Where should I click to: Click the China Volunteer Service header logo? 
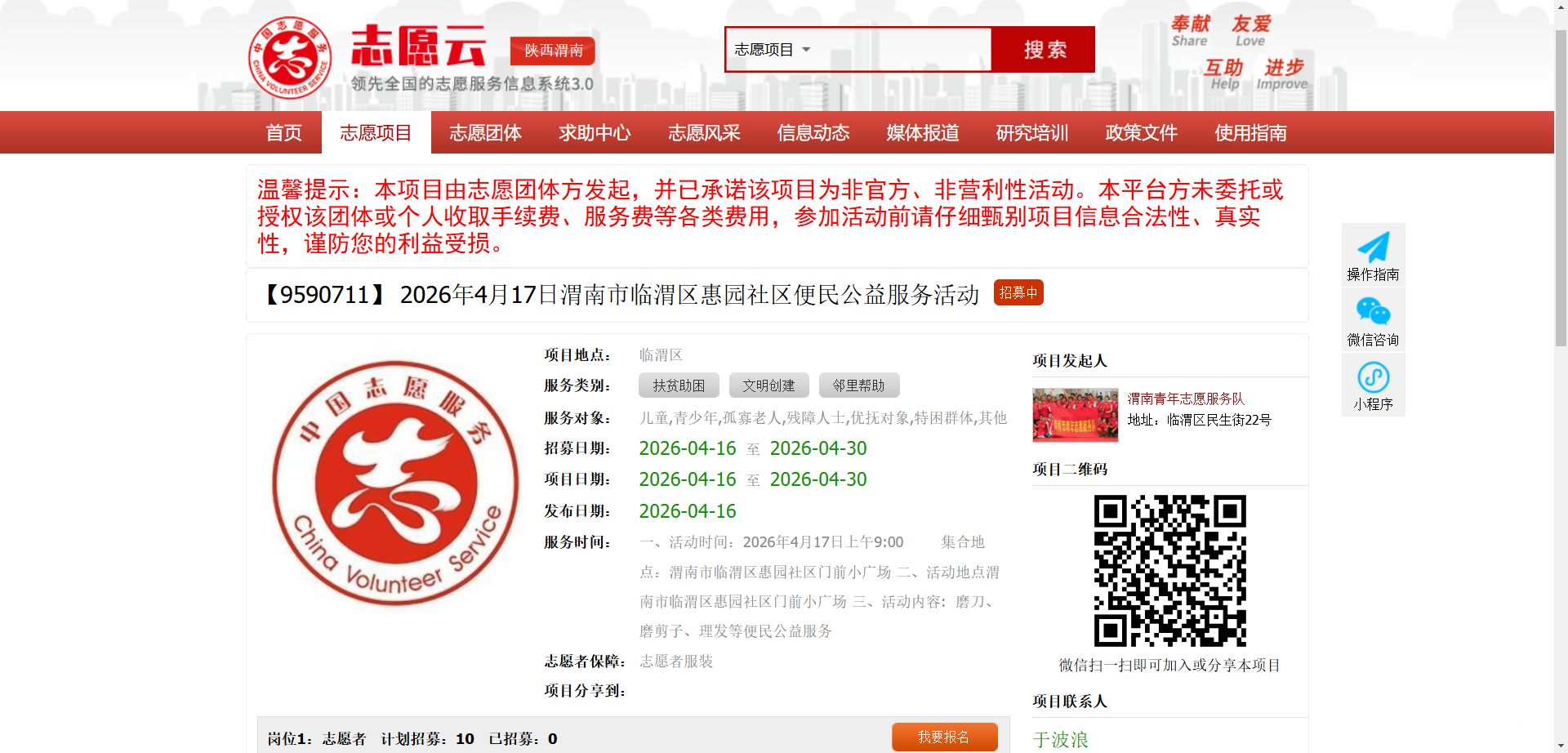(290, 58)
